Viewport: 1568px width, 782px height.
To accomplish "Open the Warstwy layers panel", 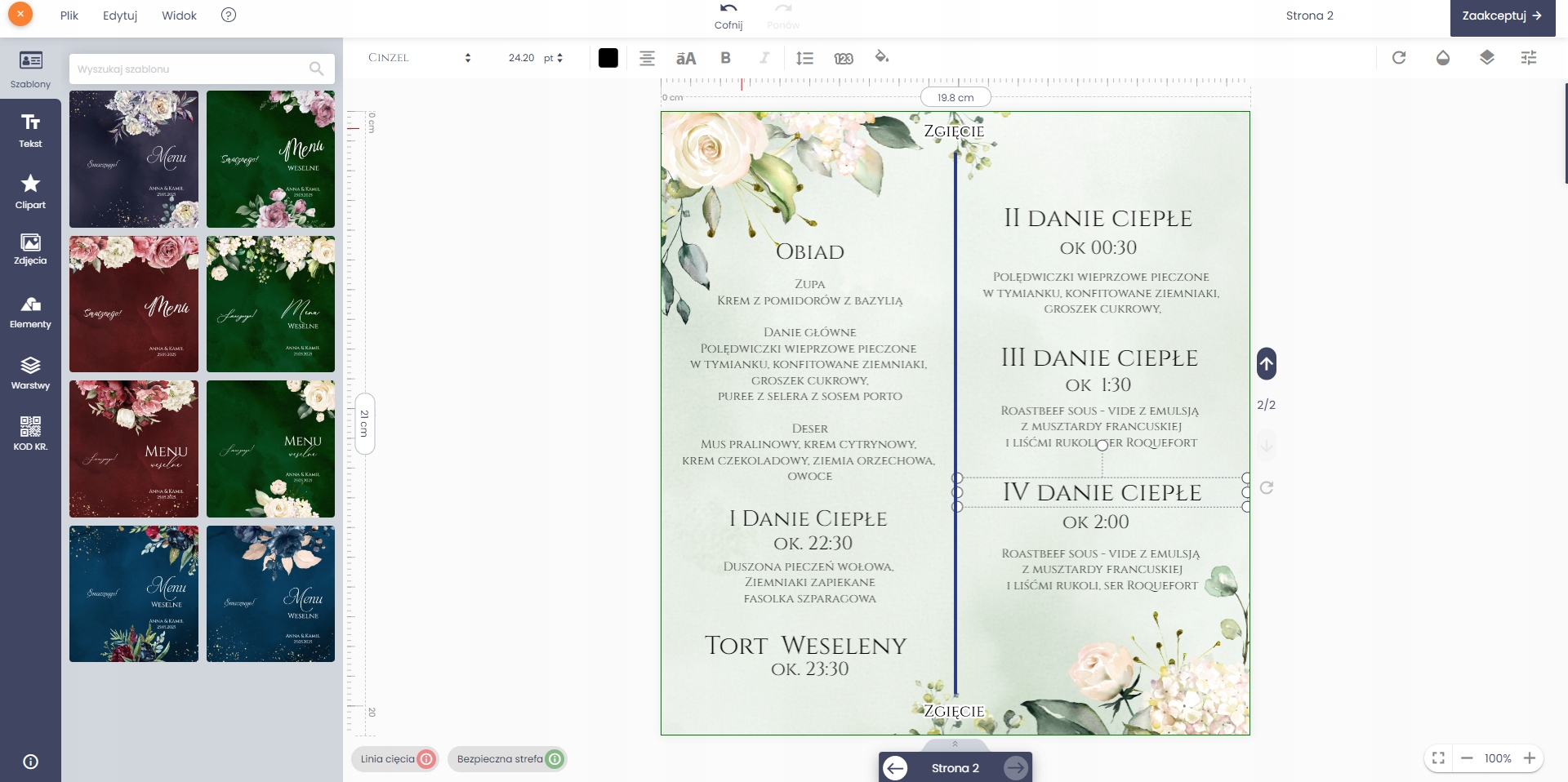I will [x=30, y=372].
